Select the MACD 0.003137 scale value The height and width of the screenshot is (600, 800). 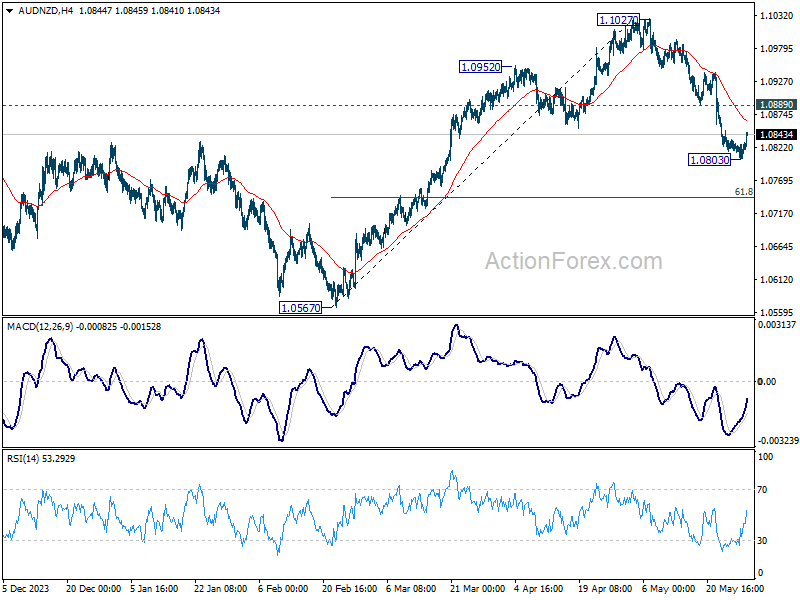[777, 324]
